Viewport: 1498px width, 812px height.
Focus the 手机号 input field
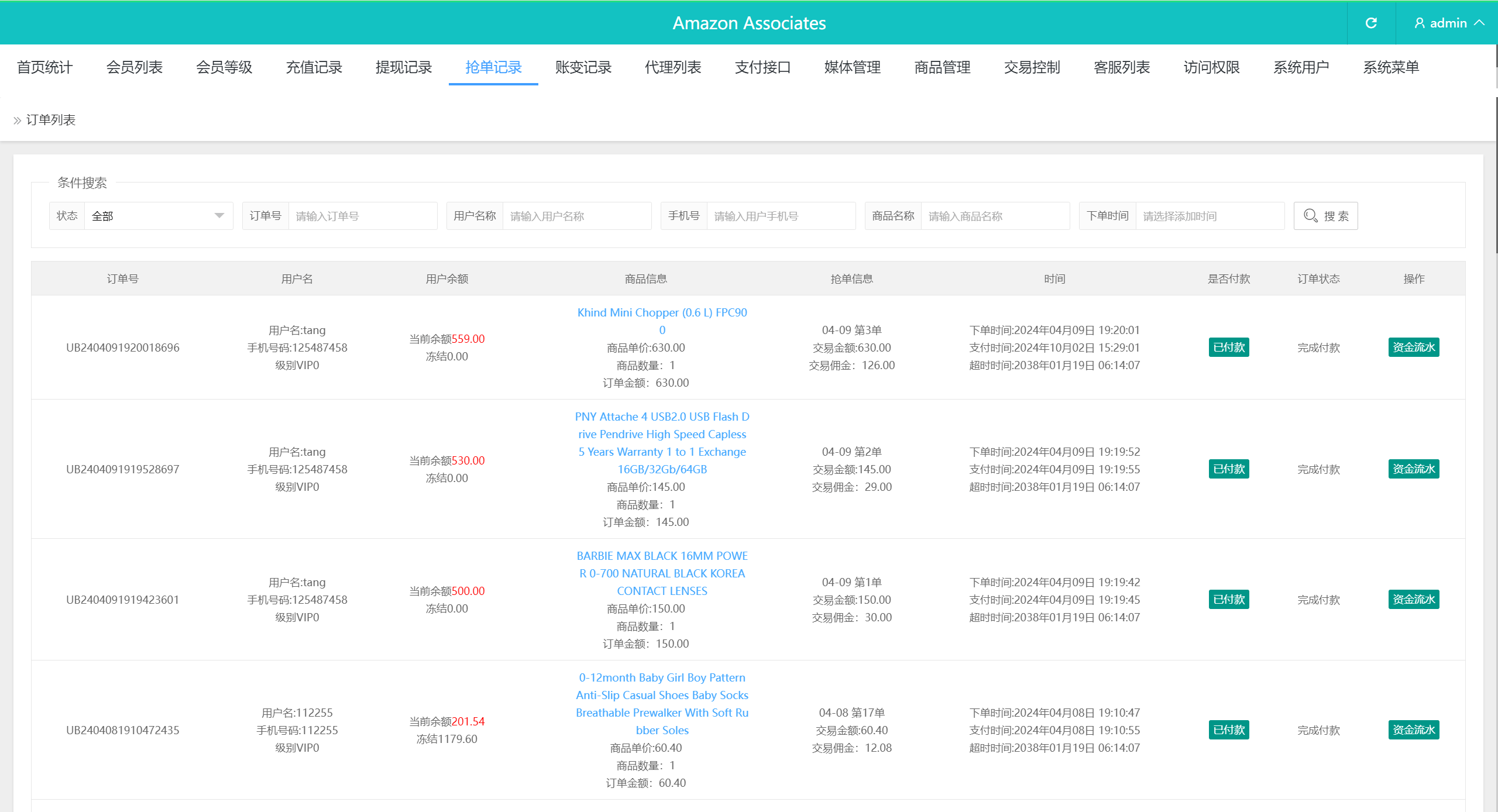781,216
